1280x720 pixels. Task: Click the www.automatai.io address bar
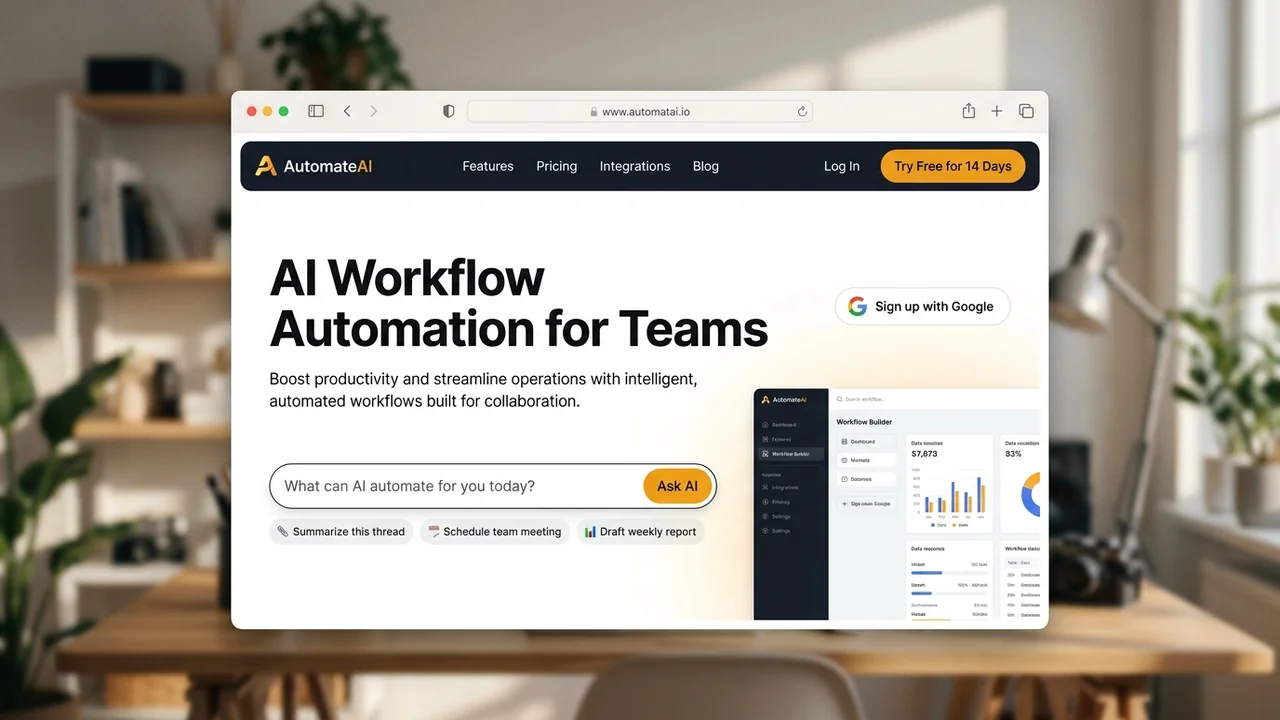640,112
